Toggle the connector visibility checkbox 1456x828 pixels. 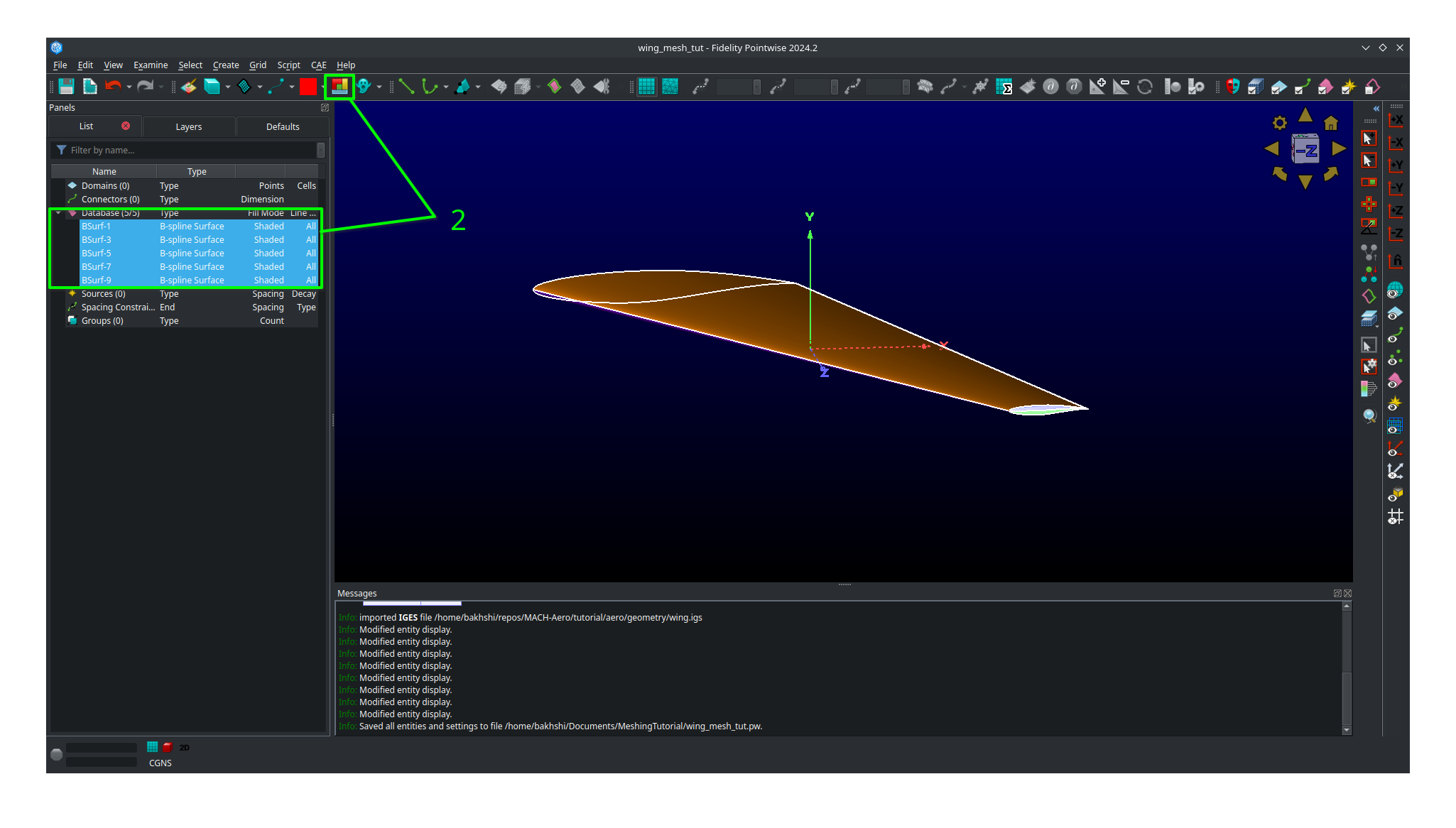pyautogui.click(x=1302, y=87)
